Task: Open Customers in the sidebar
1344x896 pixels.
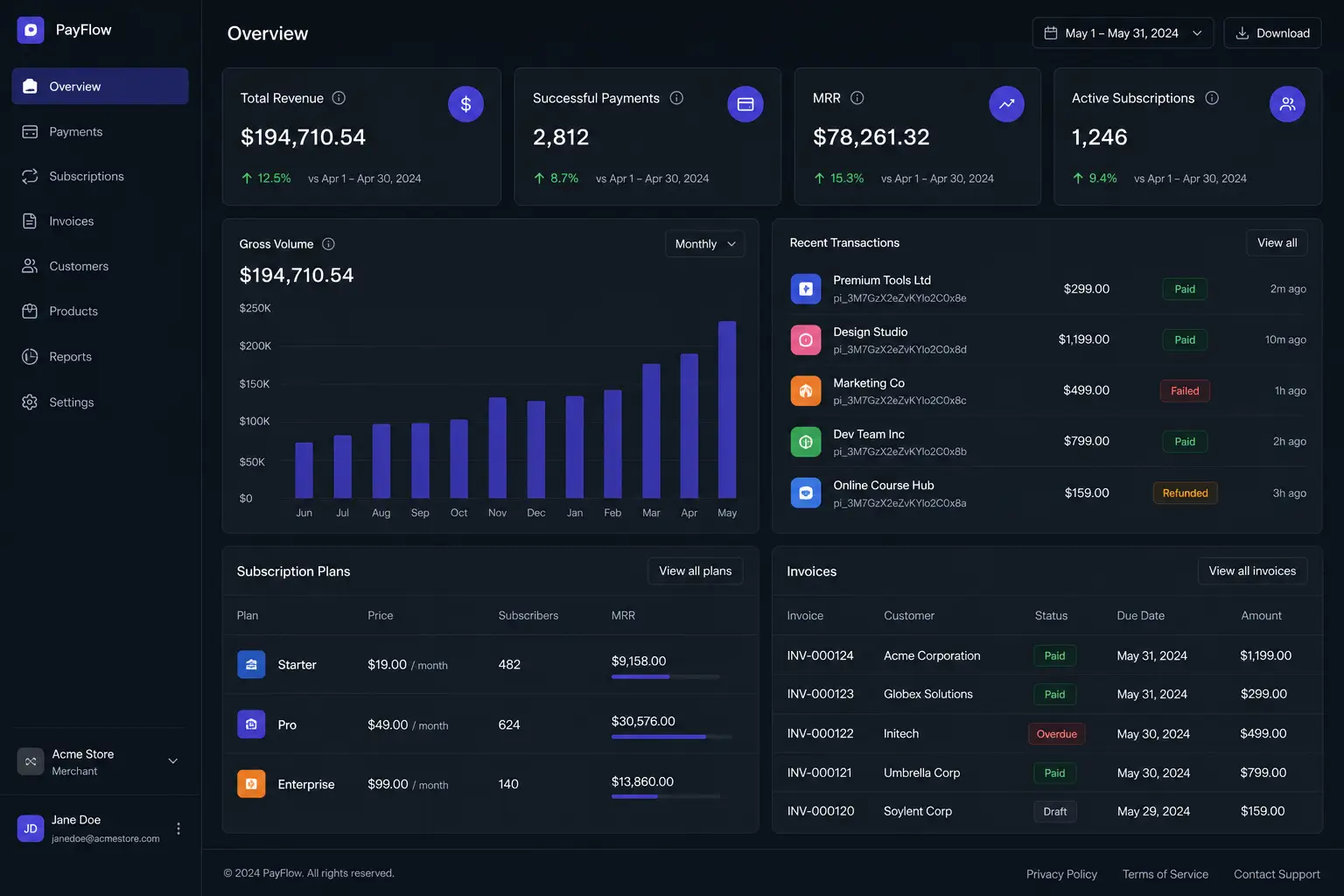Action: (x=100, y=266)
